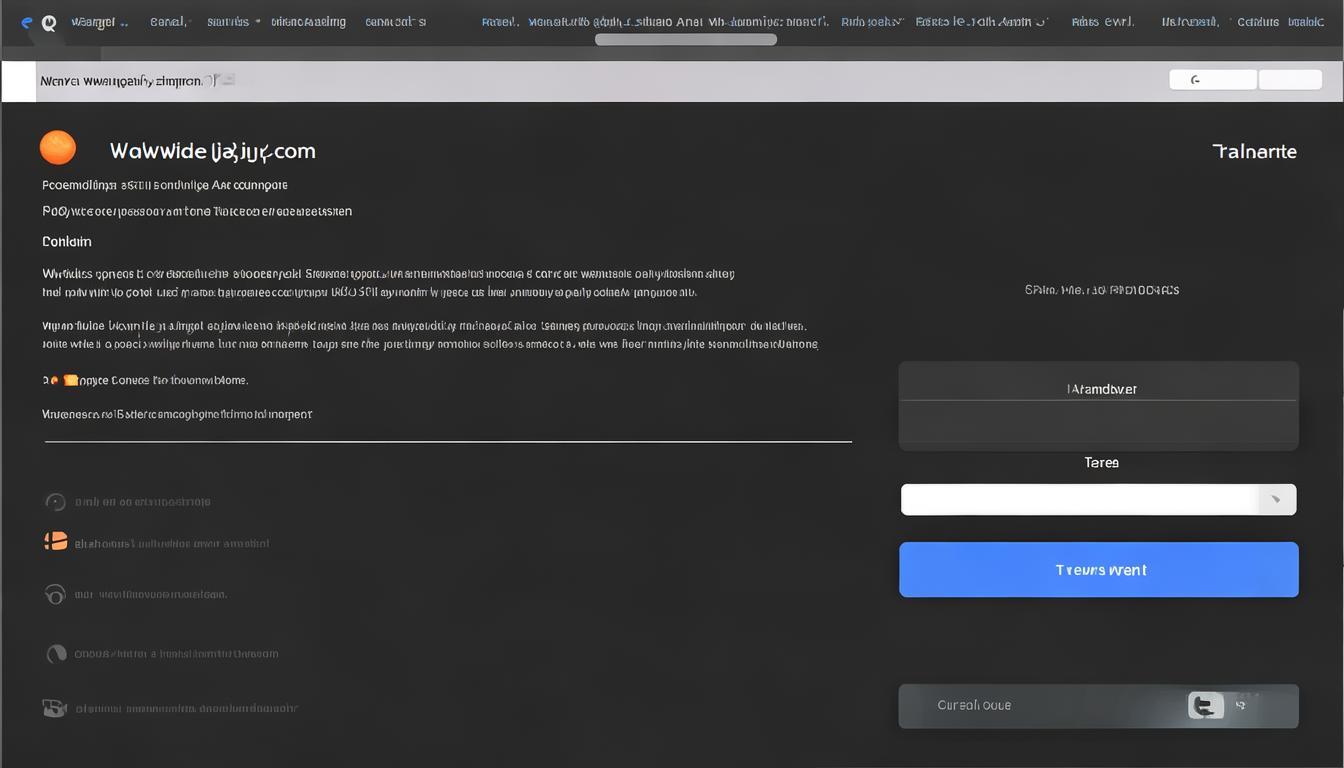The width and height of the screenshot is (1344, 768).
Task: Click the magnifier icon in the top bar
Action: tap(48, 23)
